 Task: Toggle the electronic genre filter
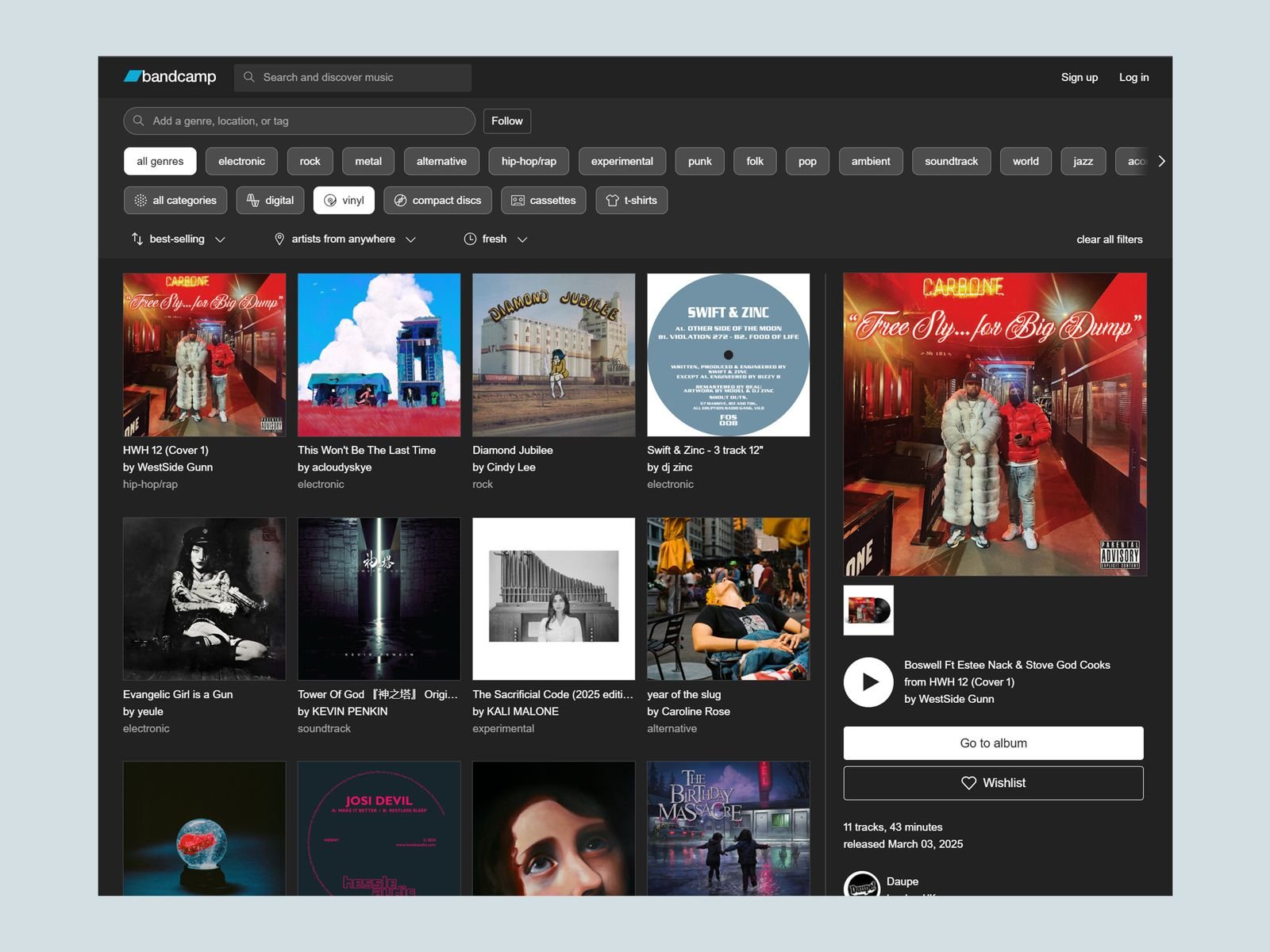(x=241, y=161)
